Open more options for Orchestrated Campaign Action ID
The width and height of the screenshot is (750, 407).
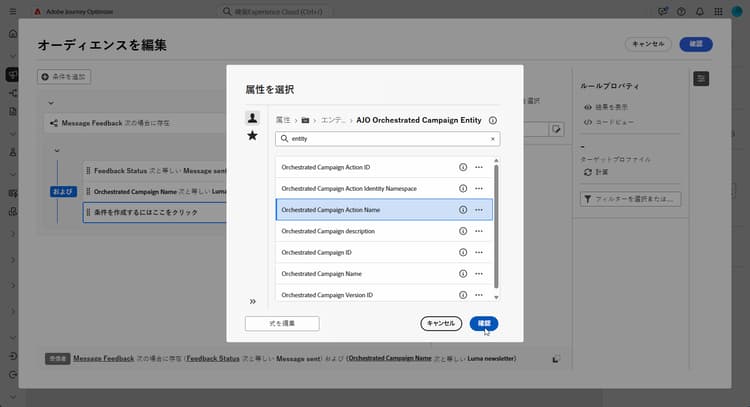coord(479,167)
